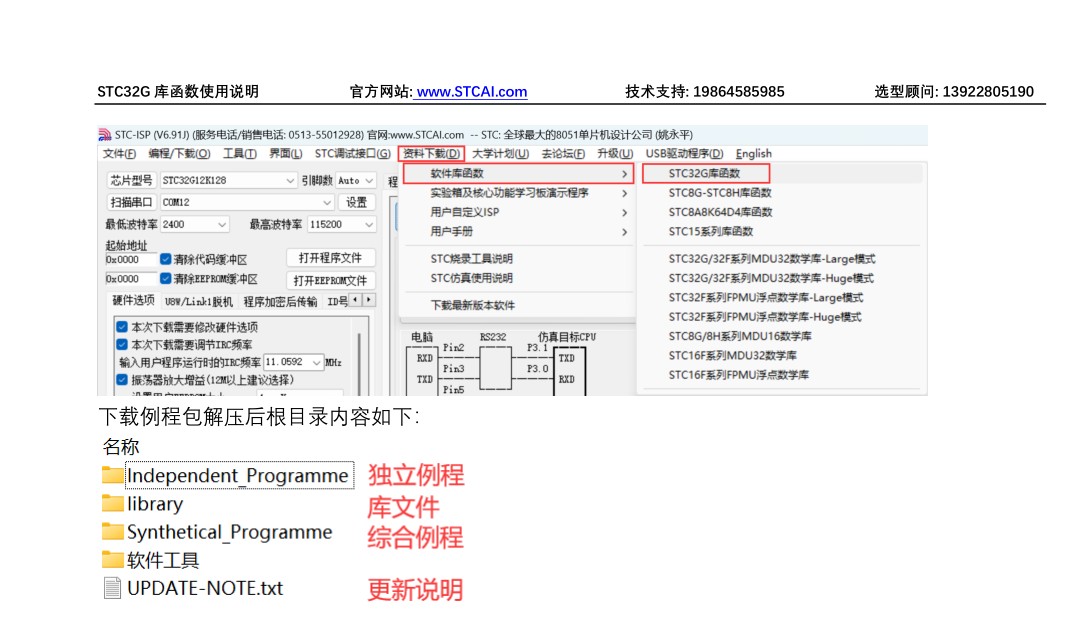Select STC16F系列FPMU浮点数学库 entry
Viewport: 1079px width, 630px height.
(x=738, y=375)
